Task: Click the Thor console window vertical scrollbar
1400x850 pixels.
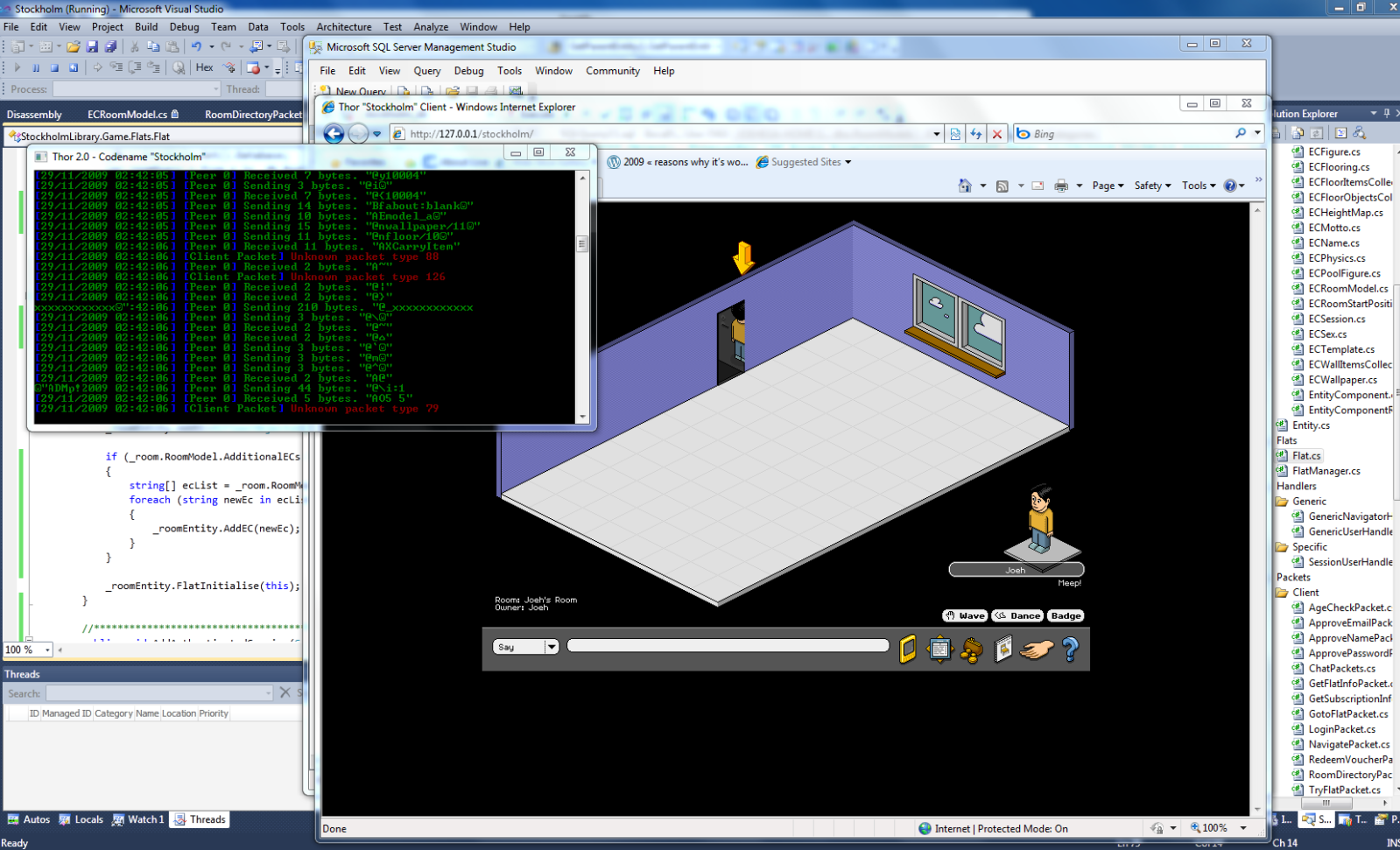Action: point(583,298)
